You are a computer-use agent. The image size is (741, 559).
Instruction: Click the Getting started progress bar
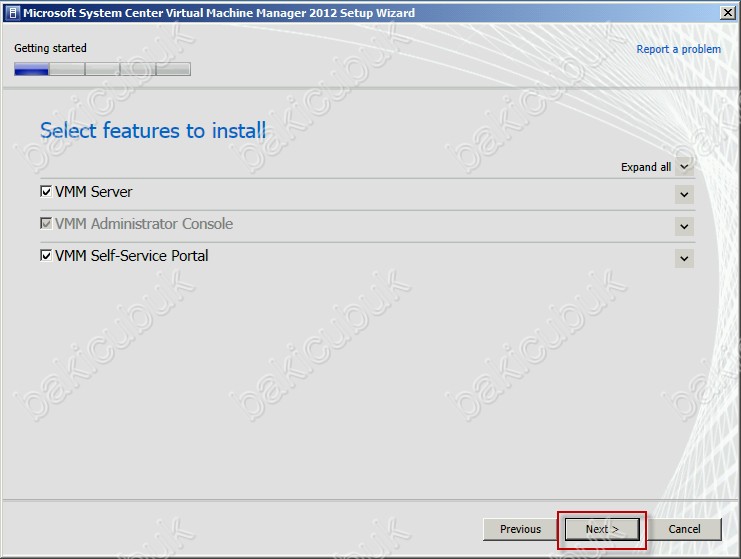[x=102, y=69]
